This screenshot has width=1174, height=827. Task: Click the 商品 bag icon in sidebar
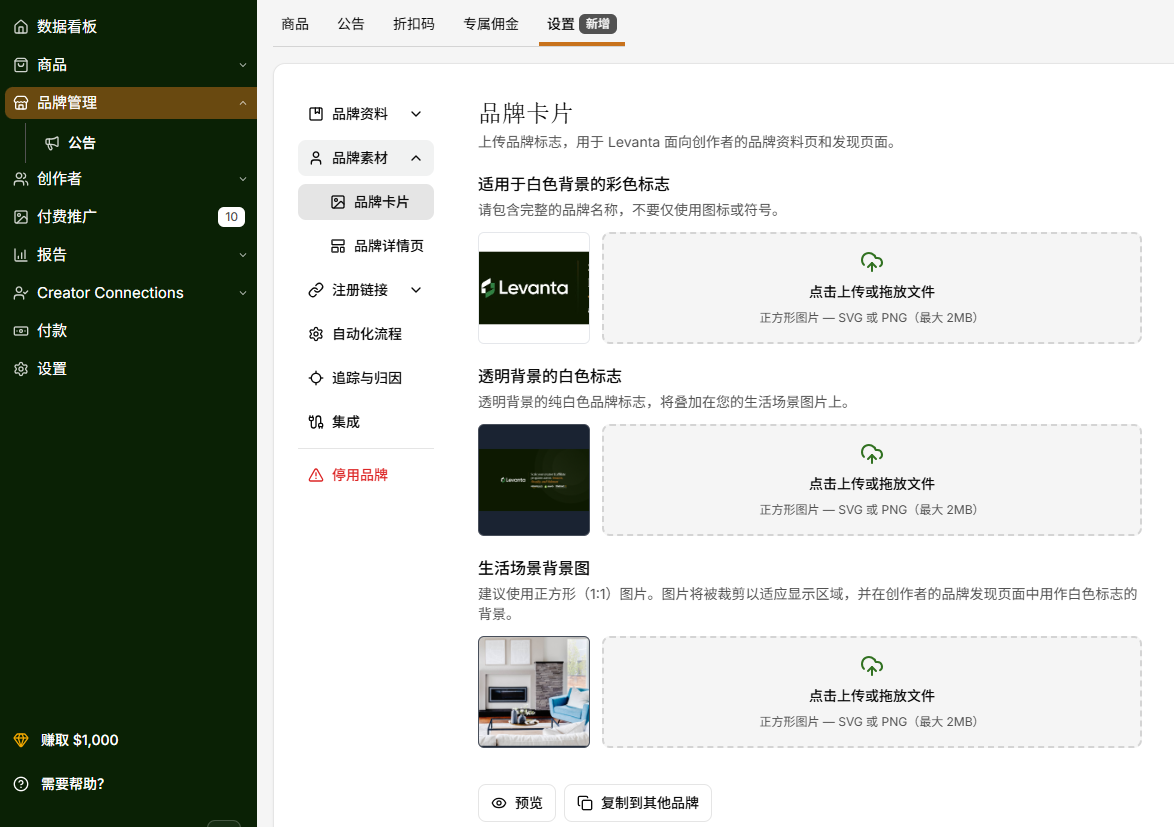coord(21,65)
